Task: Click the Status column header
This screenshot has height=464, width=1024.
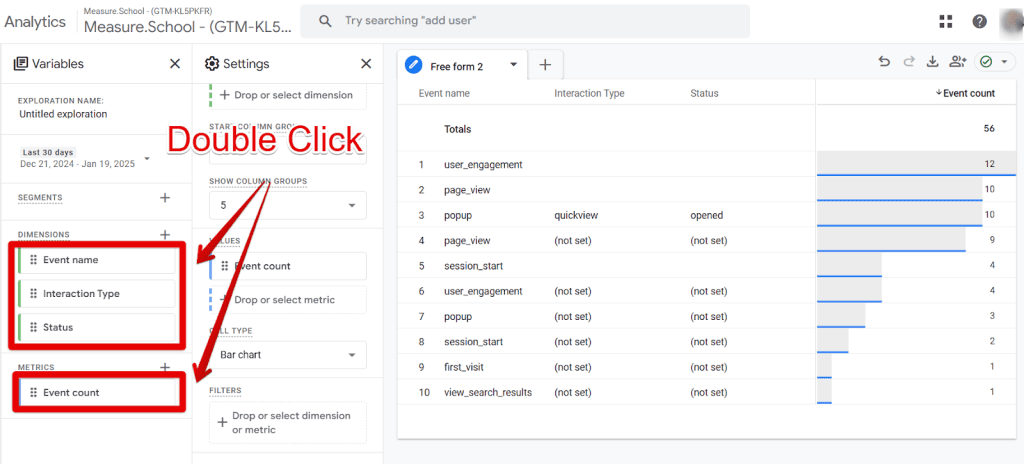Action: 704,93
